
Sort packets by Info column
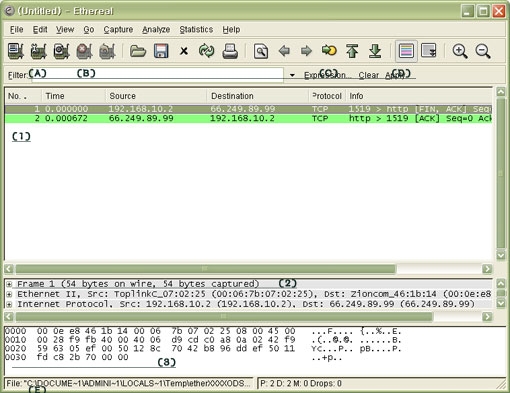[x=419, y=96]
